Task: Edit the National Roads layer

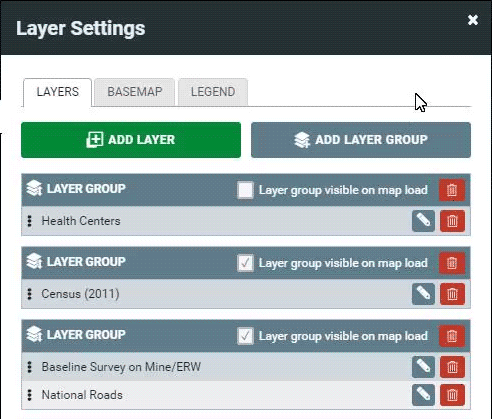Action: [x=423, y=395]
